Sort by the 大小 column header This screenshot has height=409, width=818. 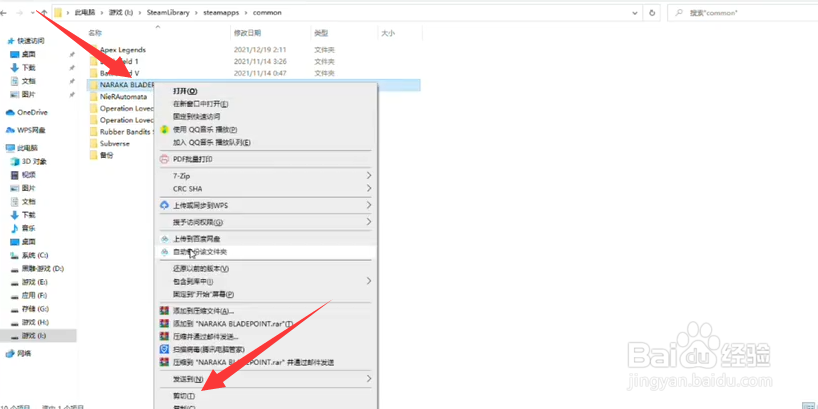click(x=388, y=33)
